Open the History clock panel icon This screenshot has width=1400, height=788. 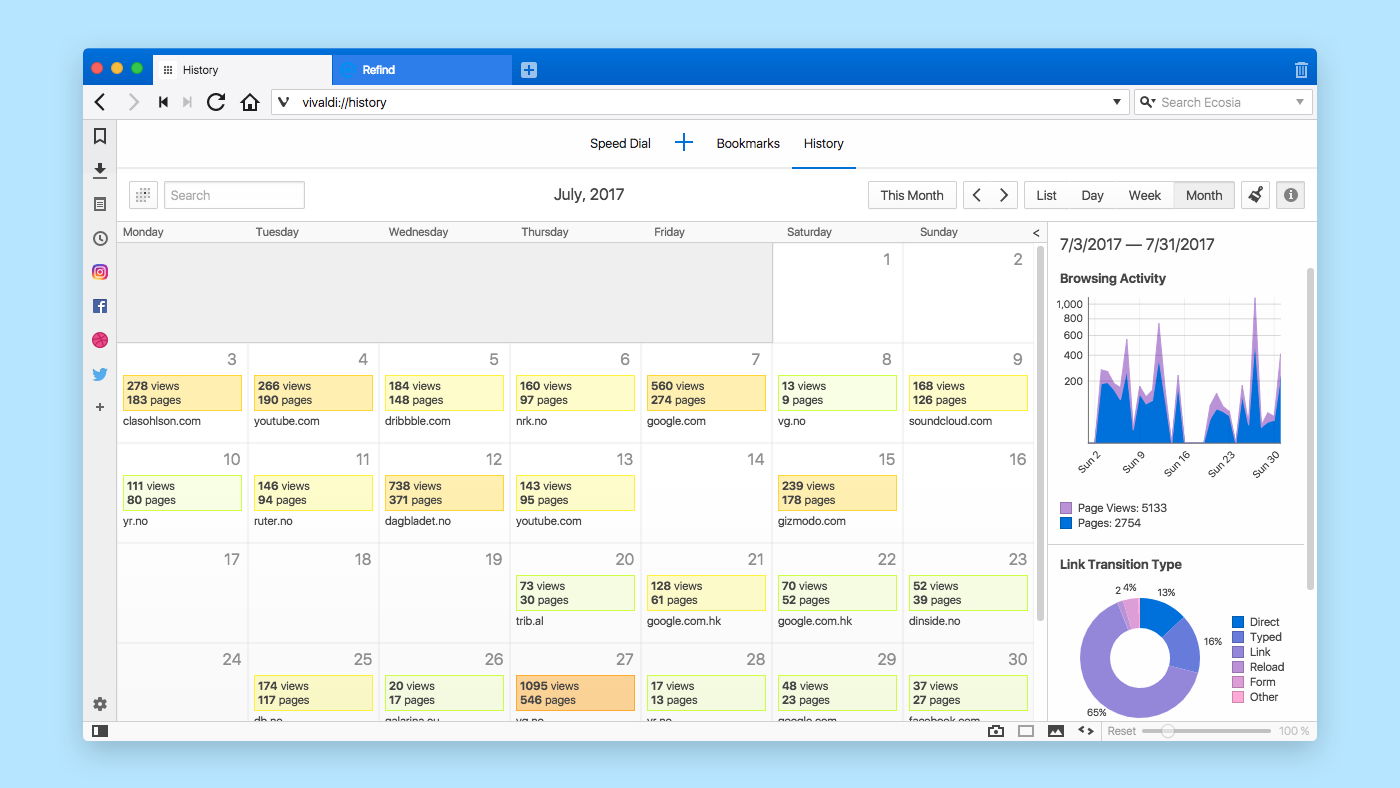[100, 238]
